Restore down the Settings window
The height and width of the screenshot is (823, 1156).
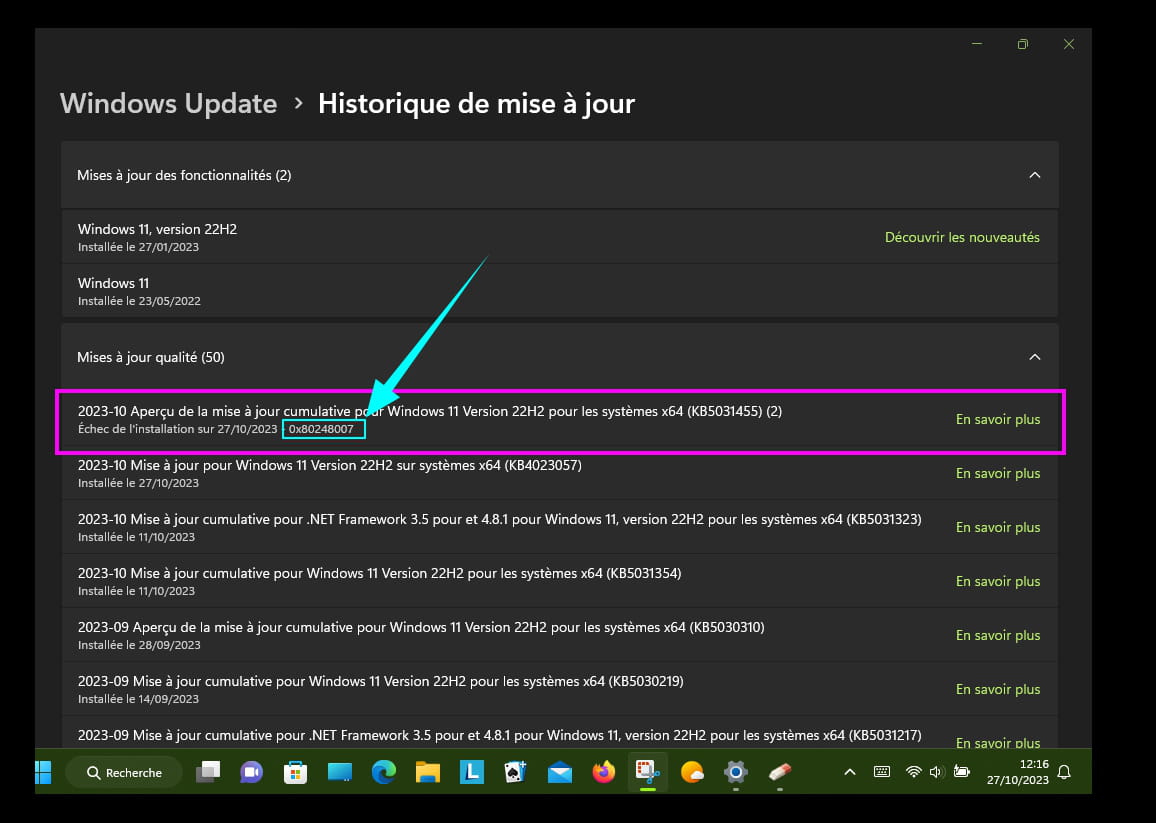coord(1023,44)
